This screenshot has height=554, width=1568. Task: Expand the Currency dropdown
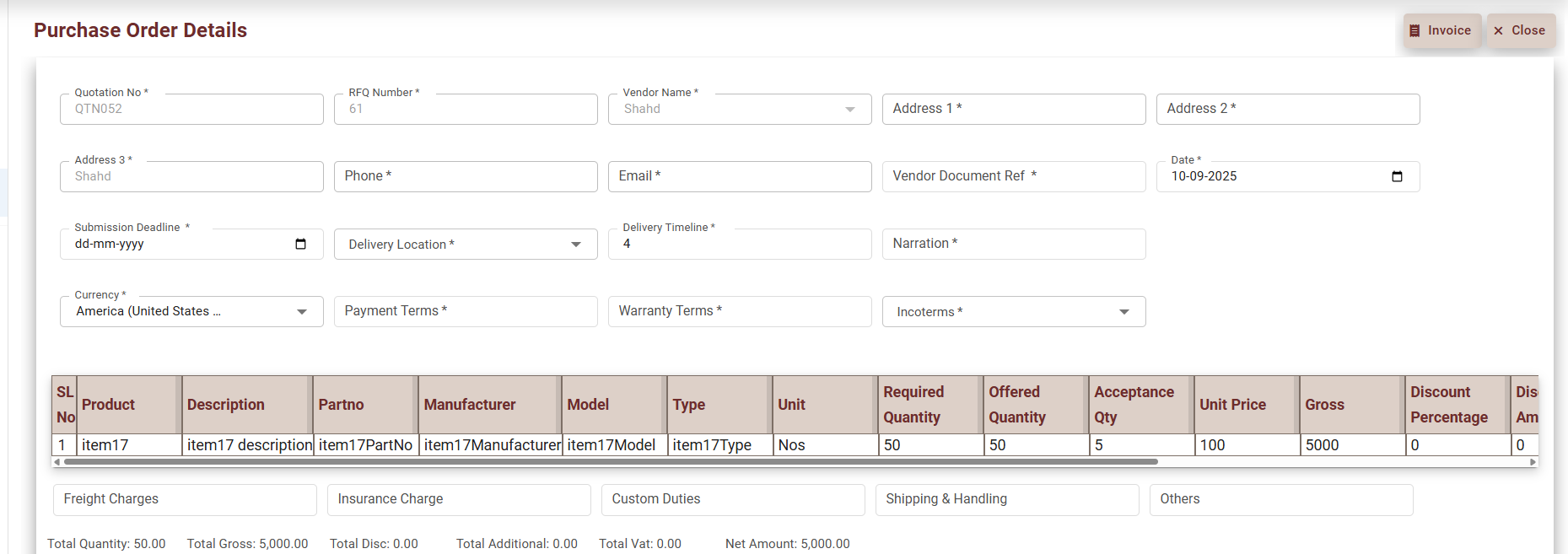point(301,312)
